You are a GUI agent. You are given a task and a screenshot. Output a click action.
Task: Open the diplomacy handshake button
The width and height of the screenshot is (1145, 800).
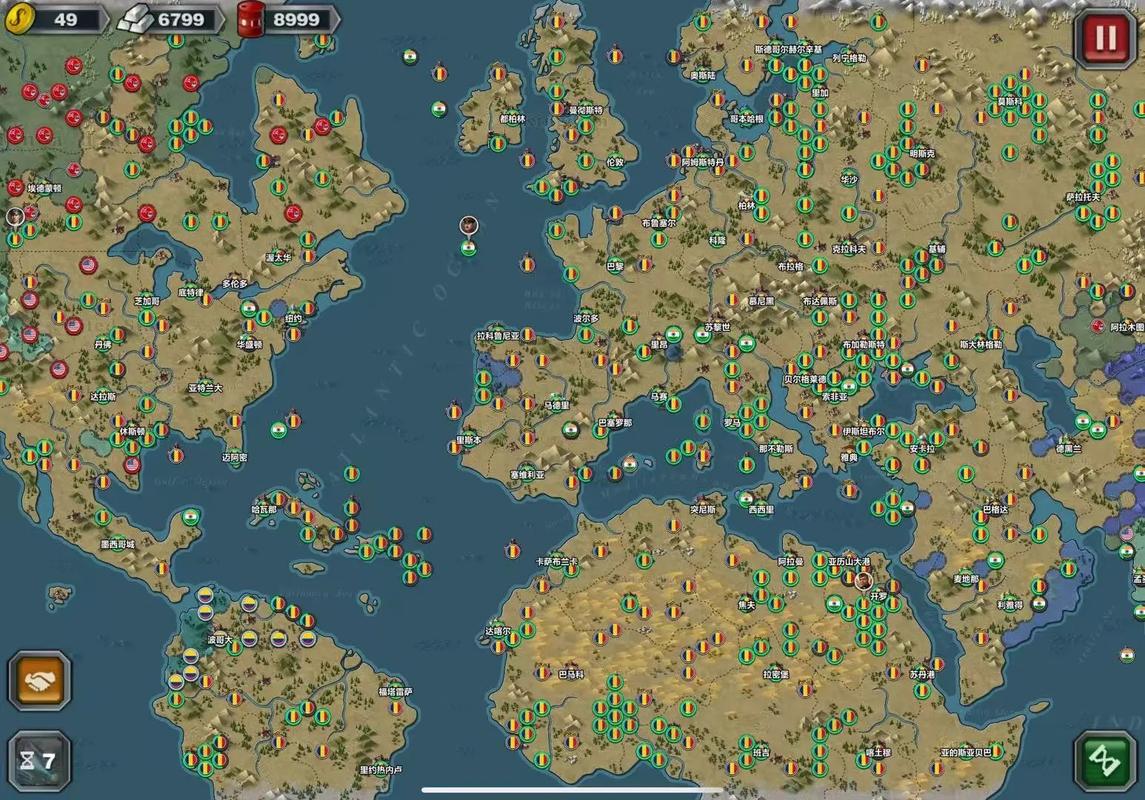(40, 681)
